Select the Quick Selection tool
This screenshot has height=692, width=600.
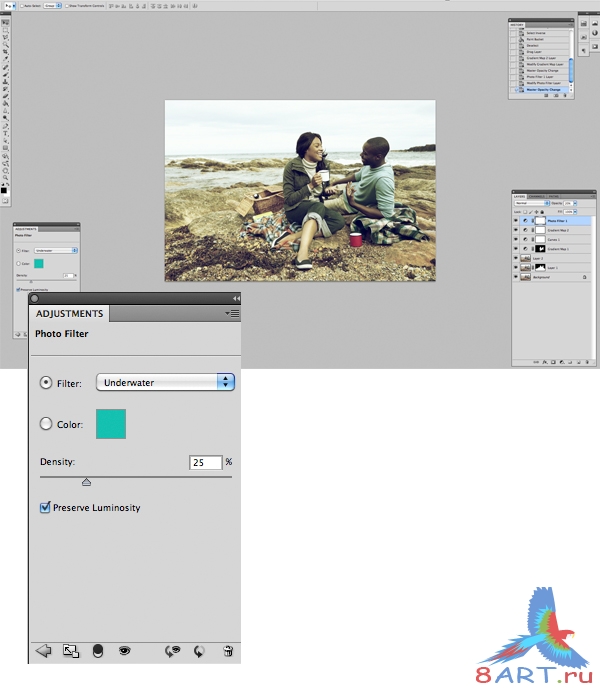[x=5, y=44]
